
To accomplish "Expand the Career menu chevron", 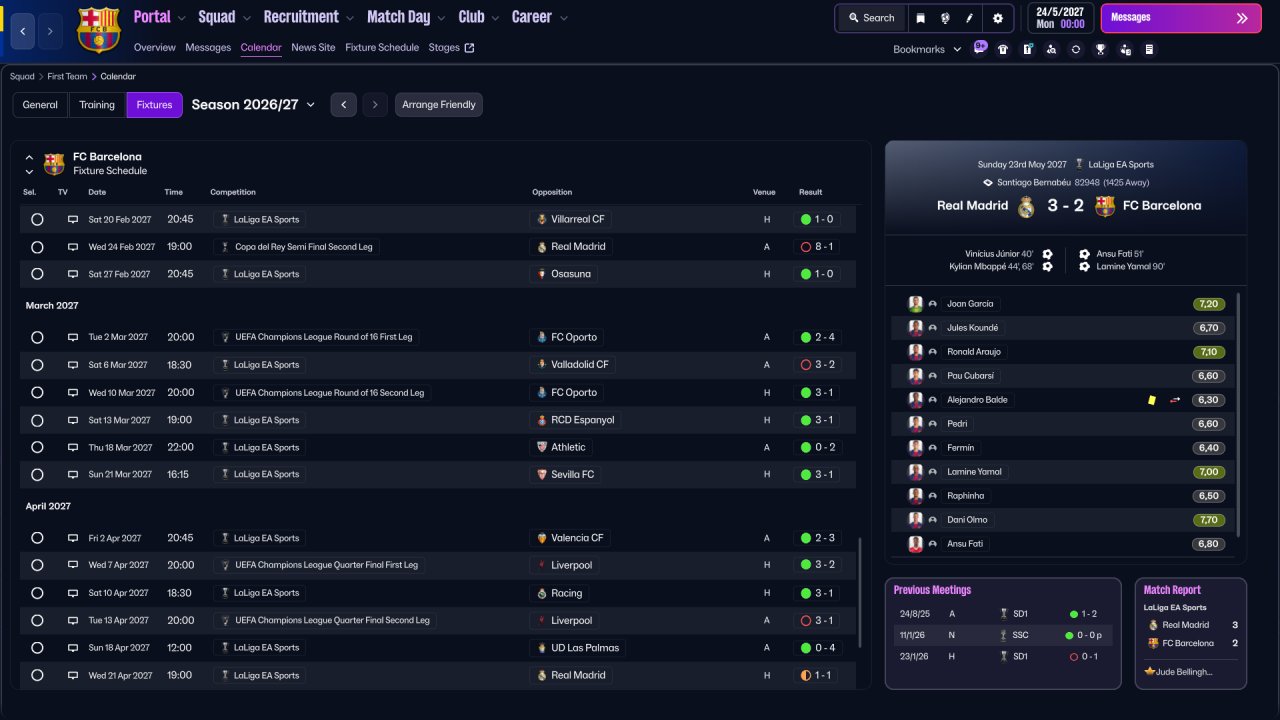I will click(x=564, y=18).
